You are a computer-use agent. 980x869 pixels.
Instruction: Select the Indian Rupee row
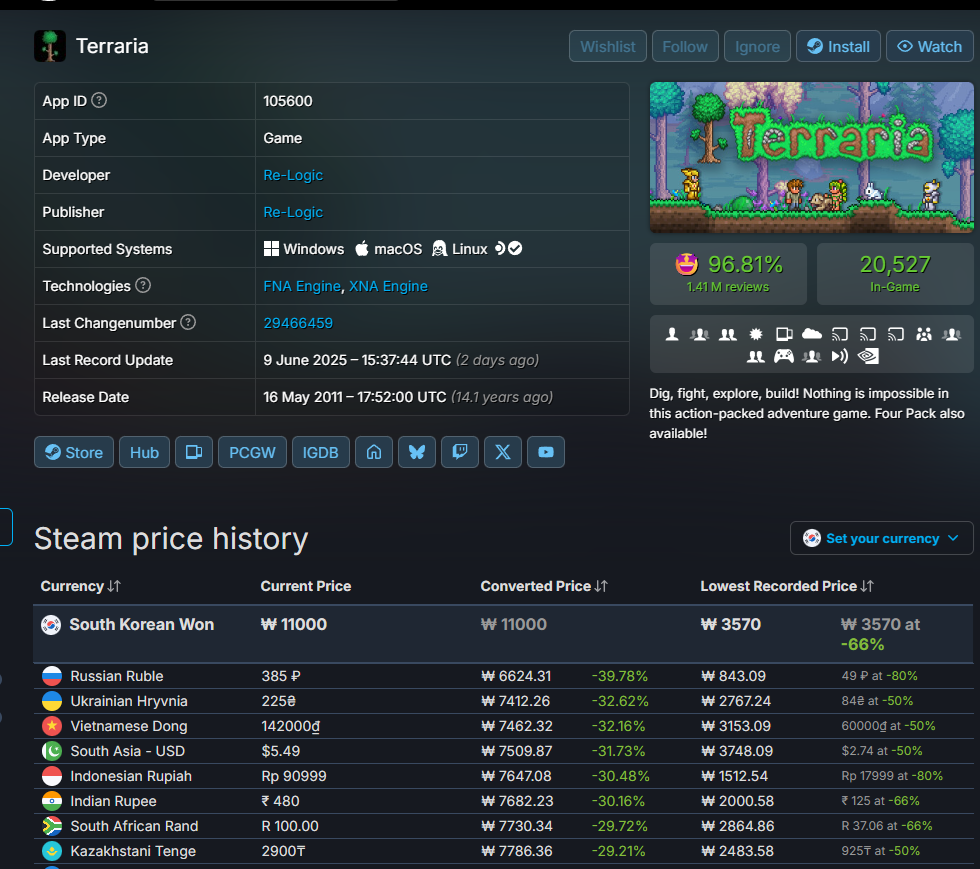pyautogui.click(x=503, y=801)
